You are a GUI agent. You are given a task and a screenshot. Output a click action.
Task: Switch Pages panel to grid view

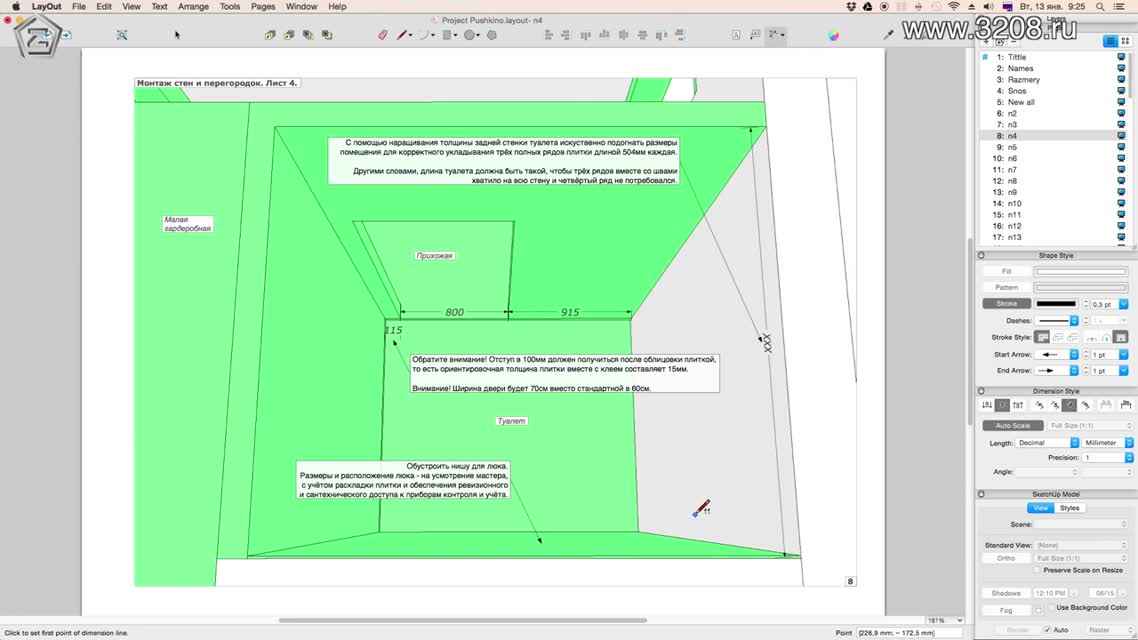1125,41
